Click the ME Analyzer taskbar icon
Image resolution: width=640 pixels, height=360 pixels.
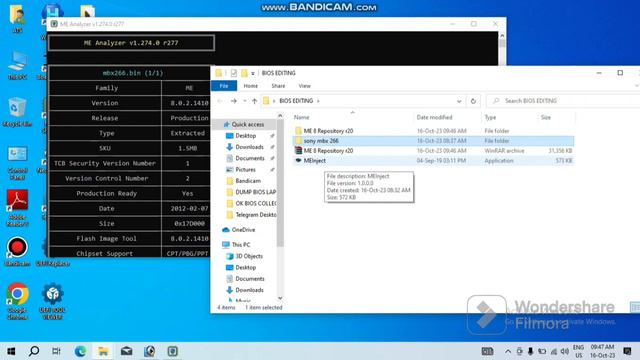click(173, 351)
